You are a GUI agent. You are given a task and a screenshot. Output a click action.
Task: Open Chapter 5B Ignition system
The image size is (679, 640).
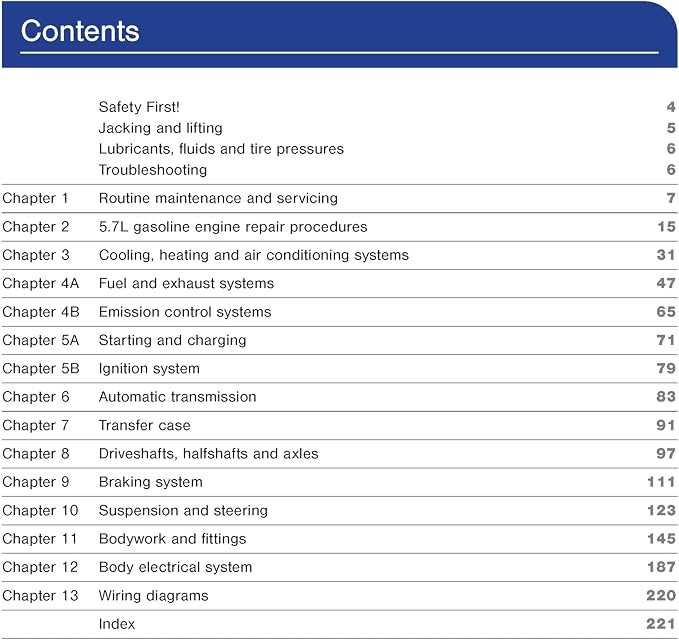pos(339,368)
